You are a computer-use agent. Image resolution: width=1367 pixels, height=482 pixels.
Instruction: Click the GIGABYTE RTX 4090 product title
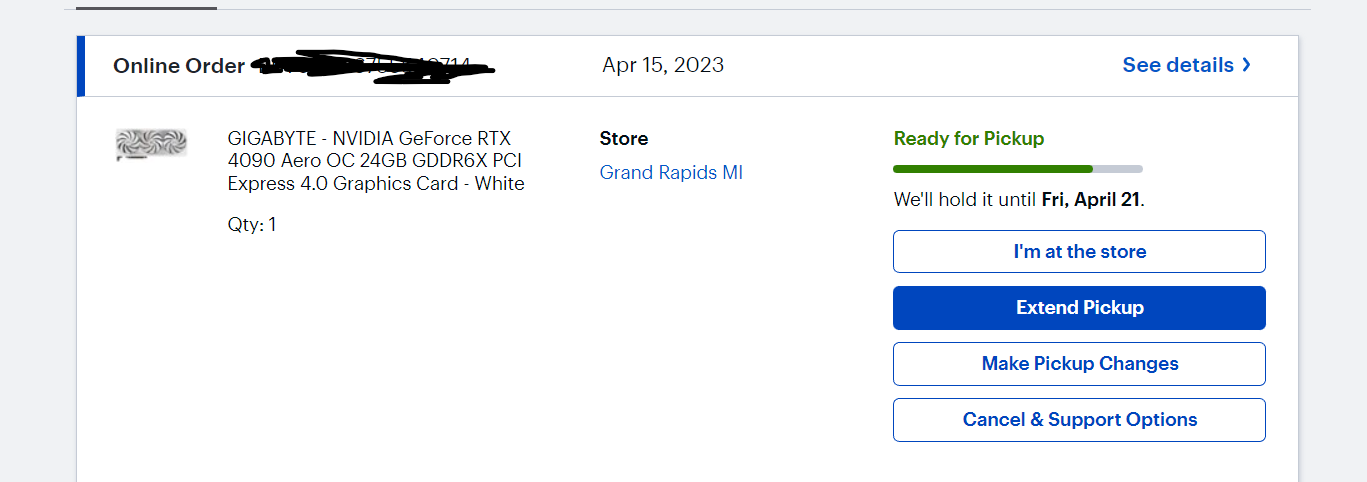(375, 161)
